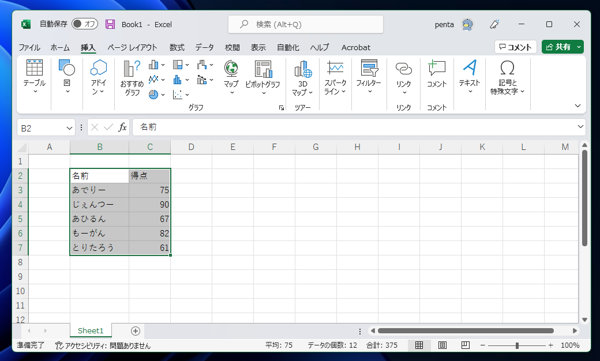The width and height of the screenshot is (600, 361).
Task: Click the zoom slider handle
Action: point(517,345)
